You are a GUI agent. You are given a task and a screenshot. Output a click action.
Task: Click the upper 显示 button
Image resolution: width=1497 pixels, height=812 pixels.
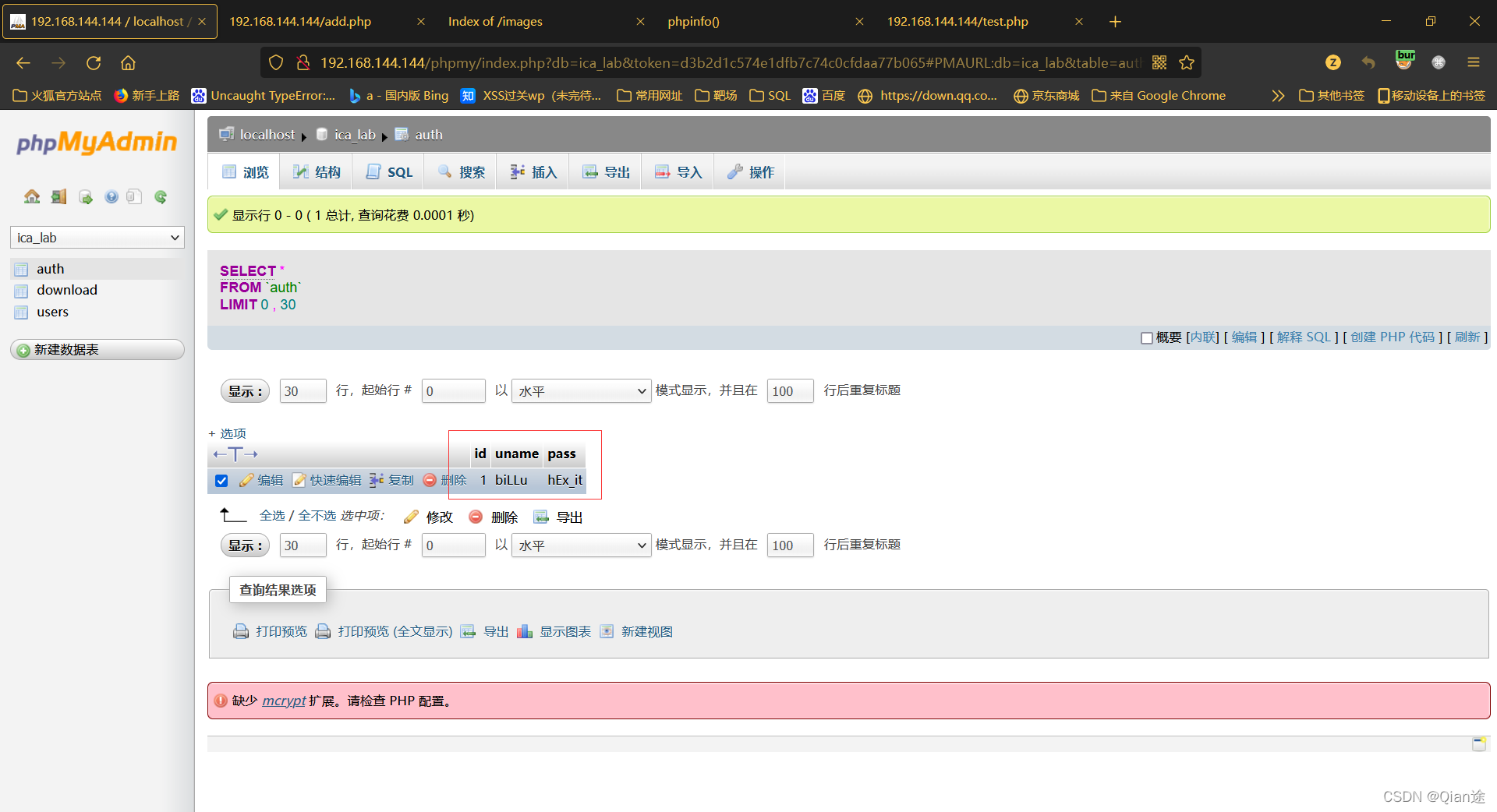click(245, 391)
